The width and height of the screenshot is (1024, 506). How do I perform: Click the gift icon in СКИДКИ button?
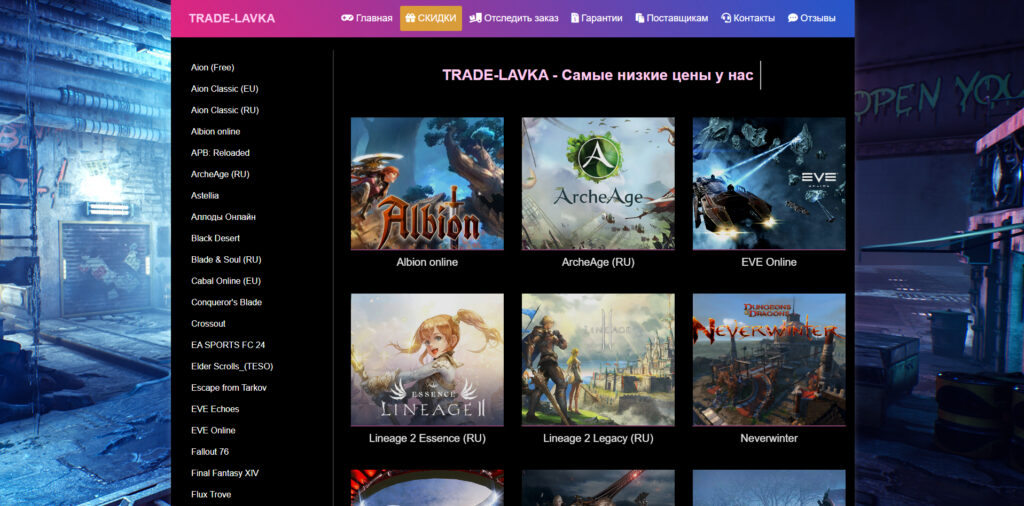pos(410,18)
